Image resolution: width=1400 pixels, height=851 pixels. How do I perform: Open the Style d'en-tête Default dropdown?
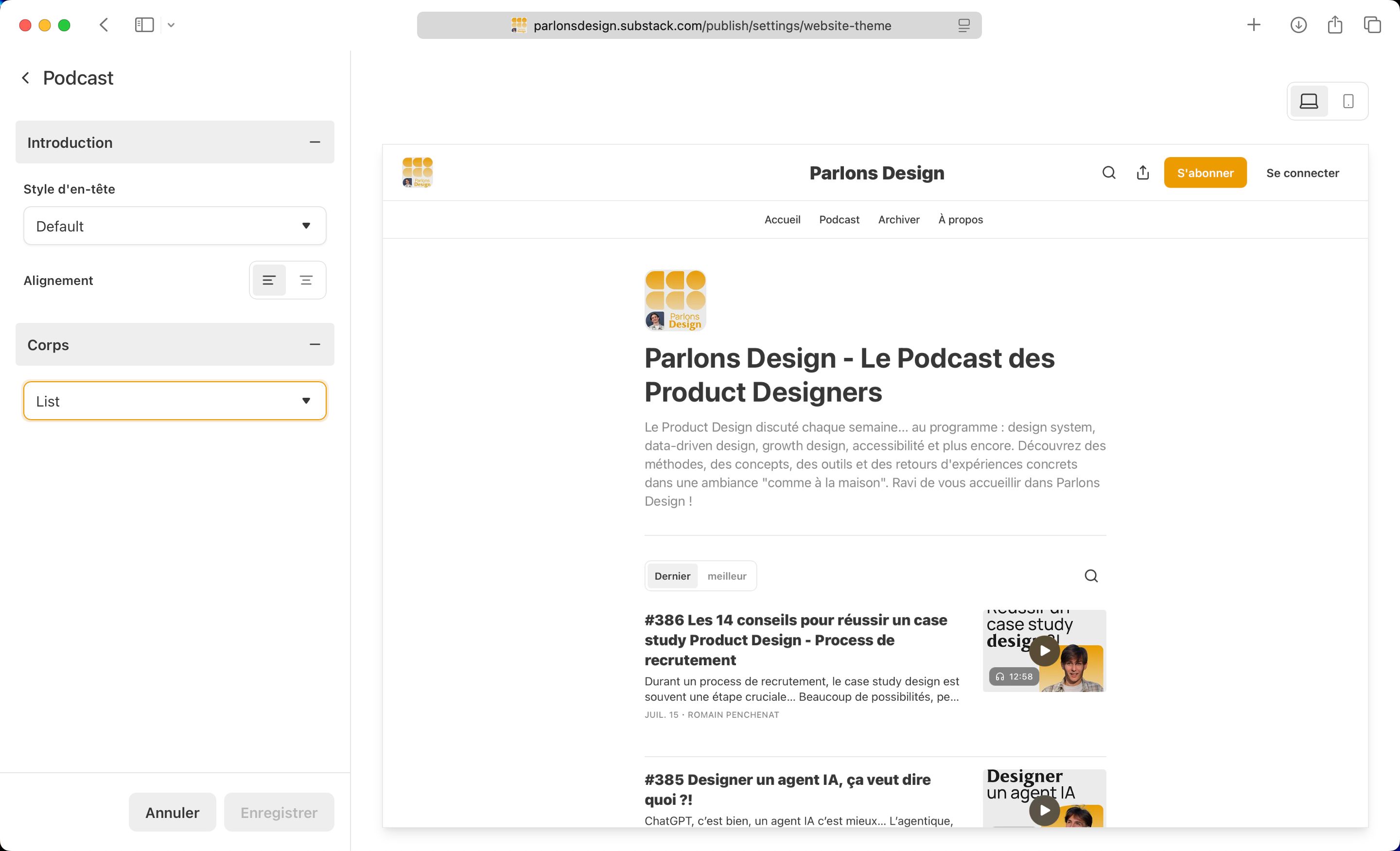point(175,226)
